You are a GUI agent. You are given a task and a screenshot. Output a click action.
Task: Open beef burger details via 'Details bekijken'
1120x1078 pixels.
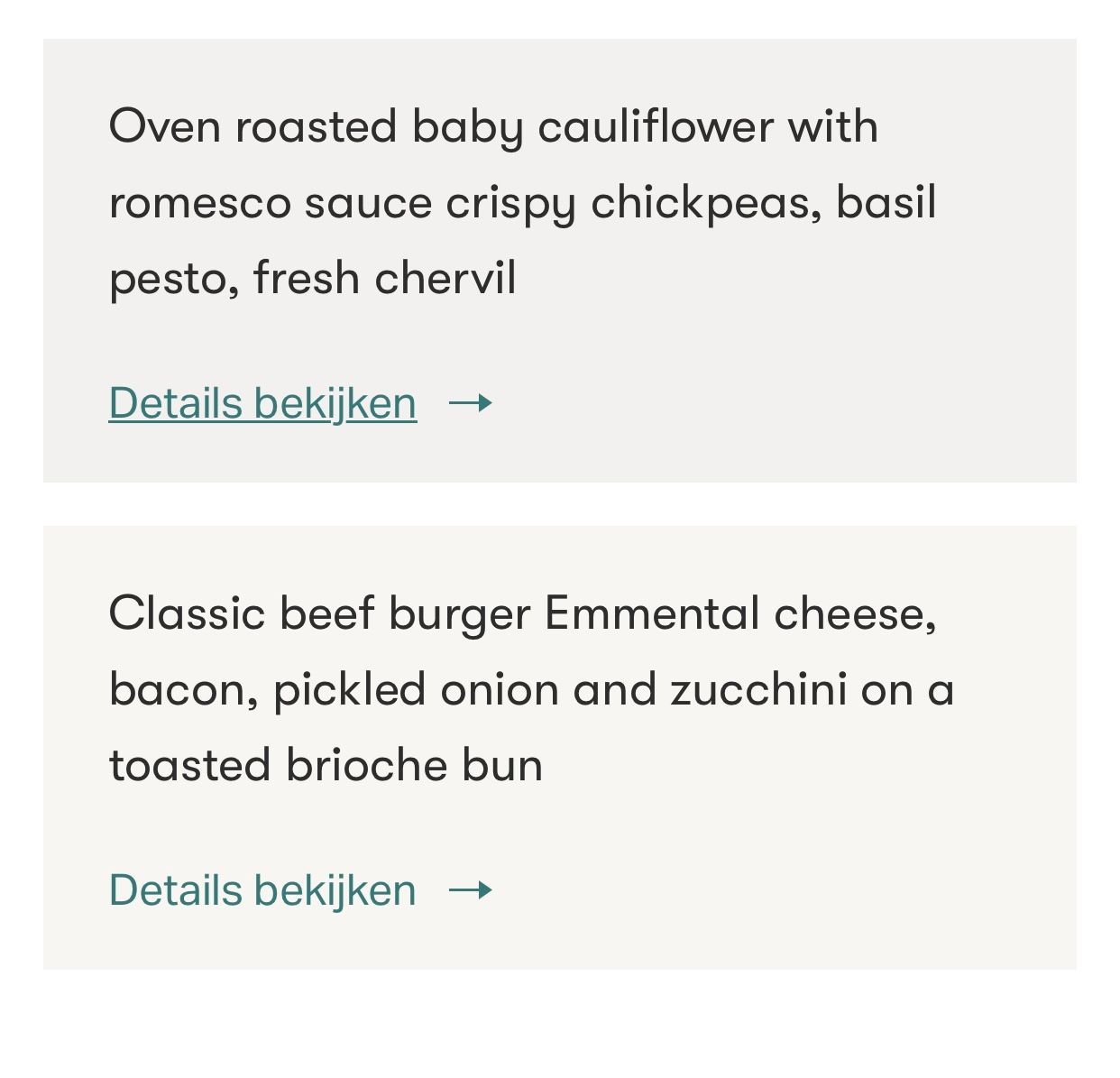click(262, 890)
